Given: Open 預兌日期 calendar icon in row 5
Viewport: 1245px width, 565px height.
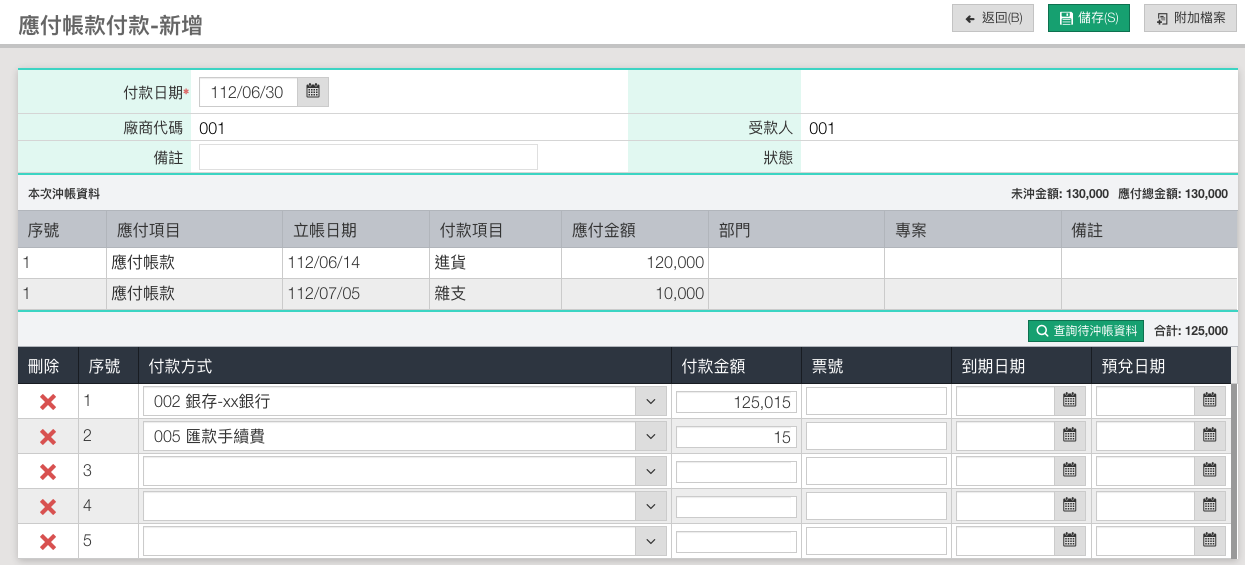Looking at the screenshot, I should pos(1209,541).
